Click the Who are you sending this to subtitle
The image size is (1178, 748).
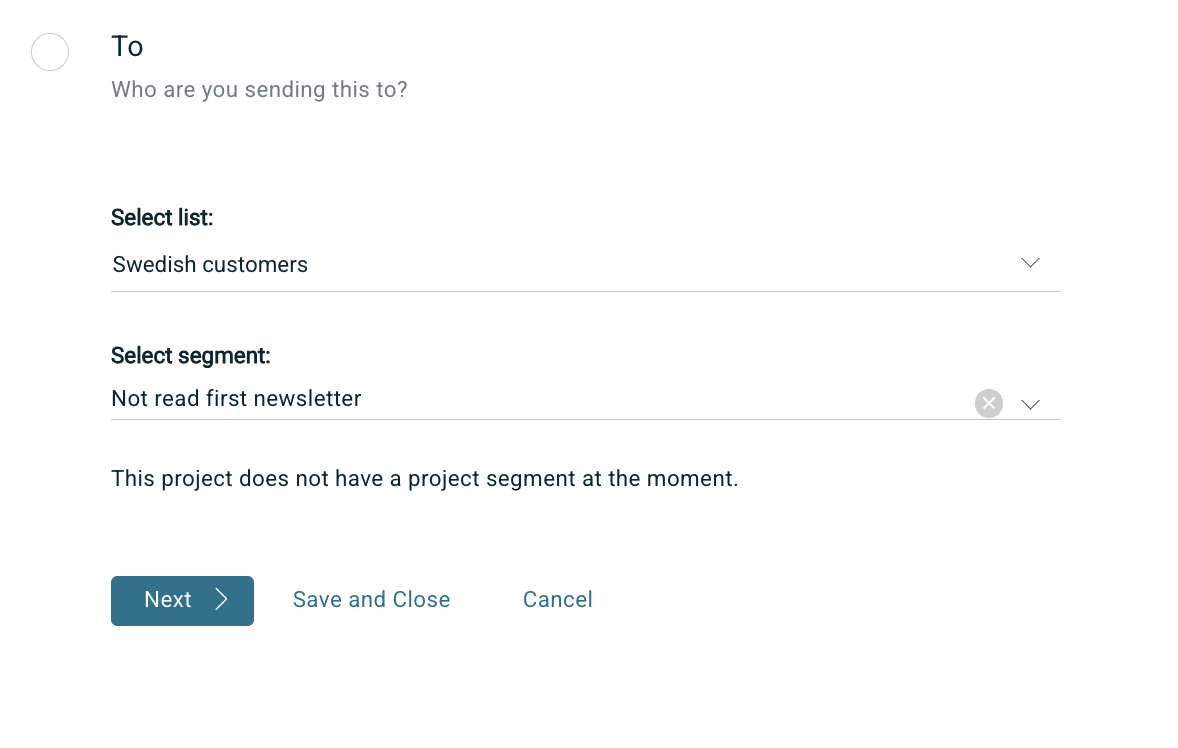coord(259,89)
